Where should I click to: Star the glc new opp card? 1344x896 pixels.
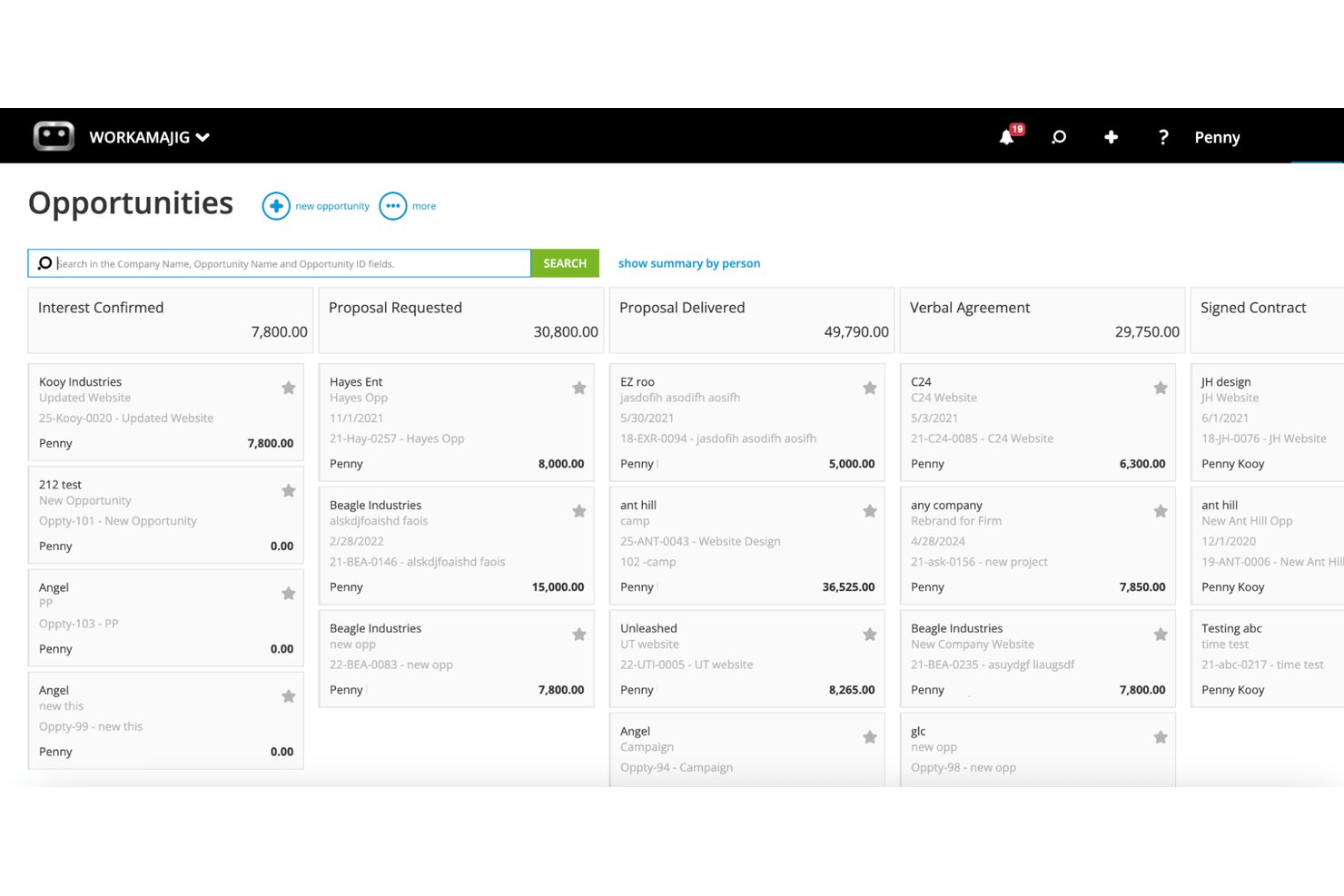tap(1161, 738)
